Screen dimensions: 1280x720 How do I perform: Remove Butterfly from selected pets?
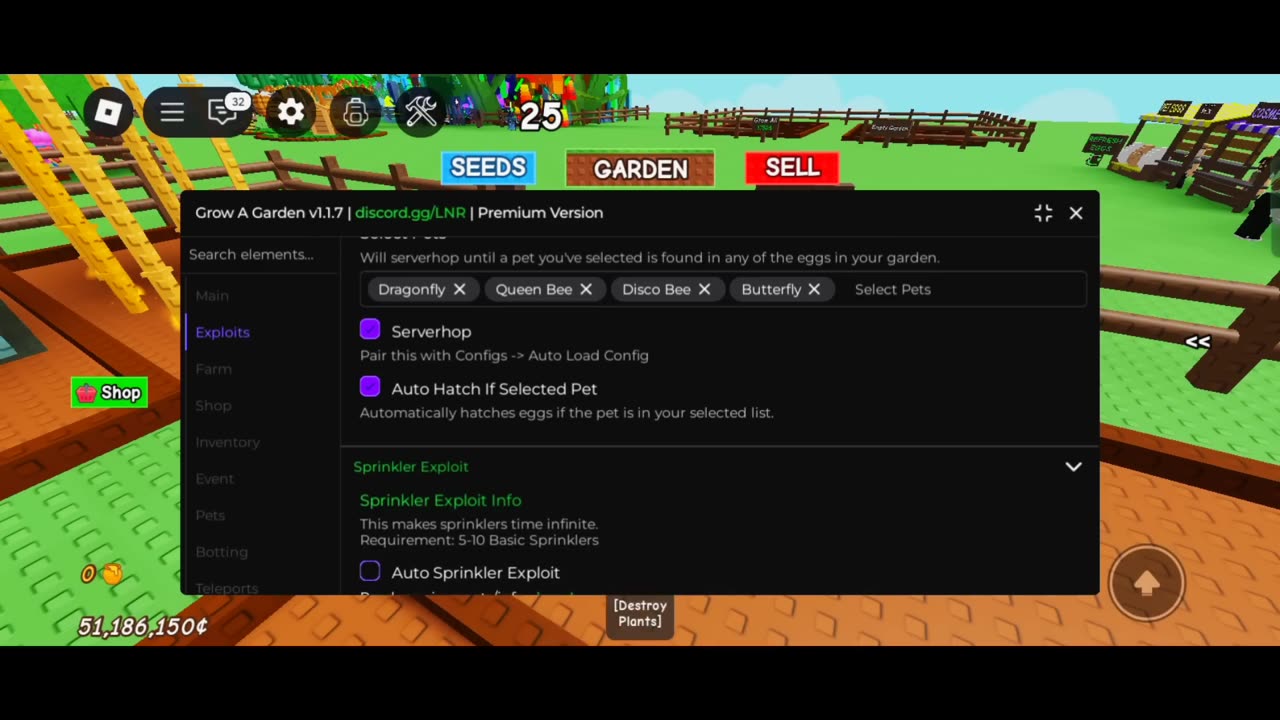(x=814, y=289)
